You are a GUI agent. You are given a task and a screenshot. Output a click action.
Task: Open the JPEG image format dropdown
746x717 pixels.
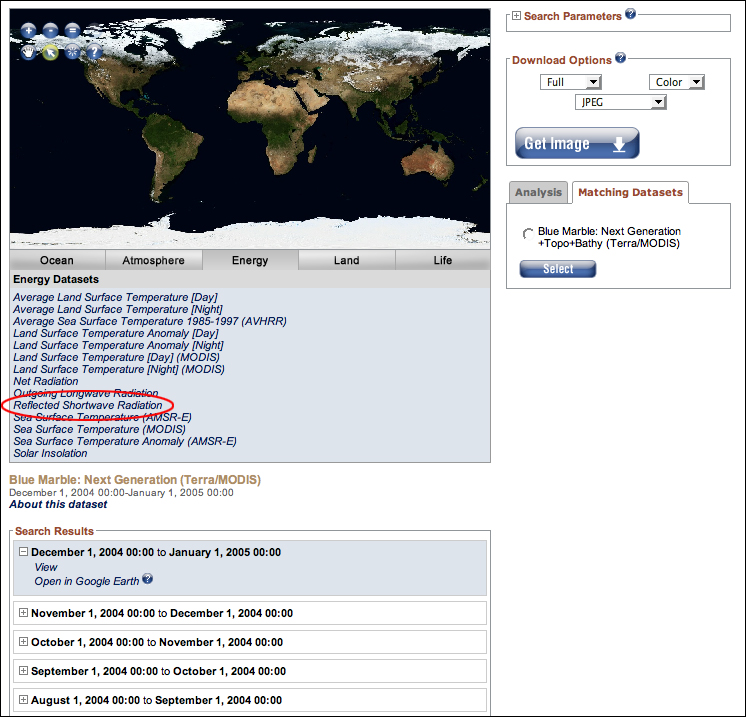click(x=620, y=102)
